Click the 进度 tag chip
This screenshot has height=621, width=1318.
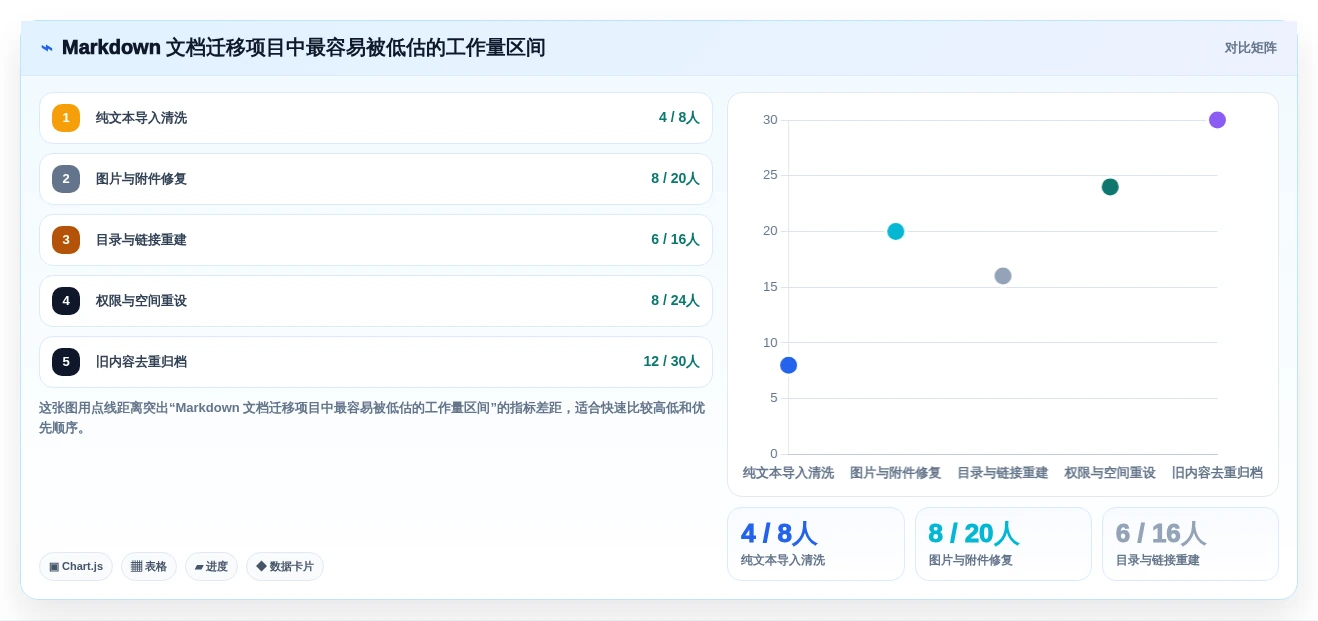[x=211, y=567]
